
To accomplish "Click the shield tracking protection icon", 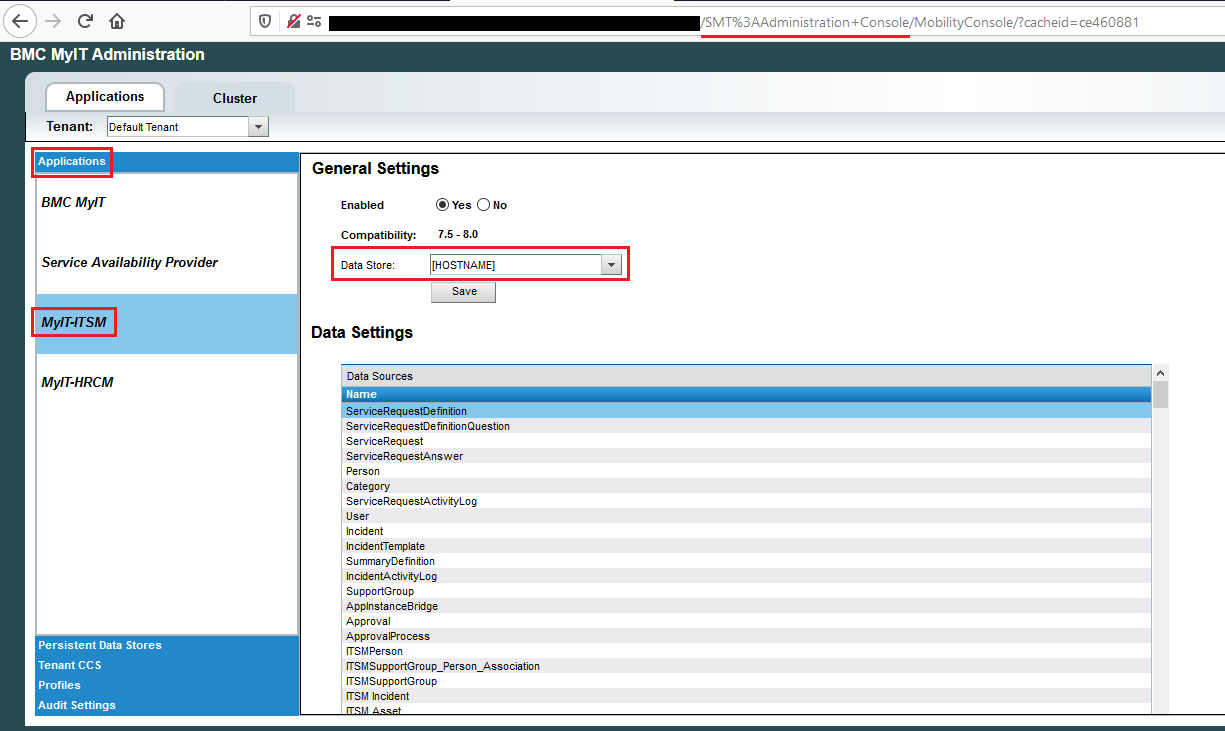I will coord(265,21).
